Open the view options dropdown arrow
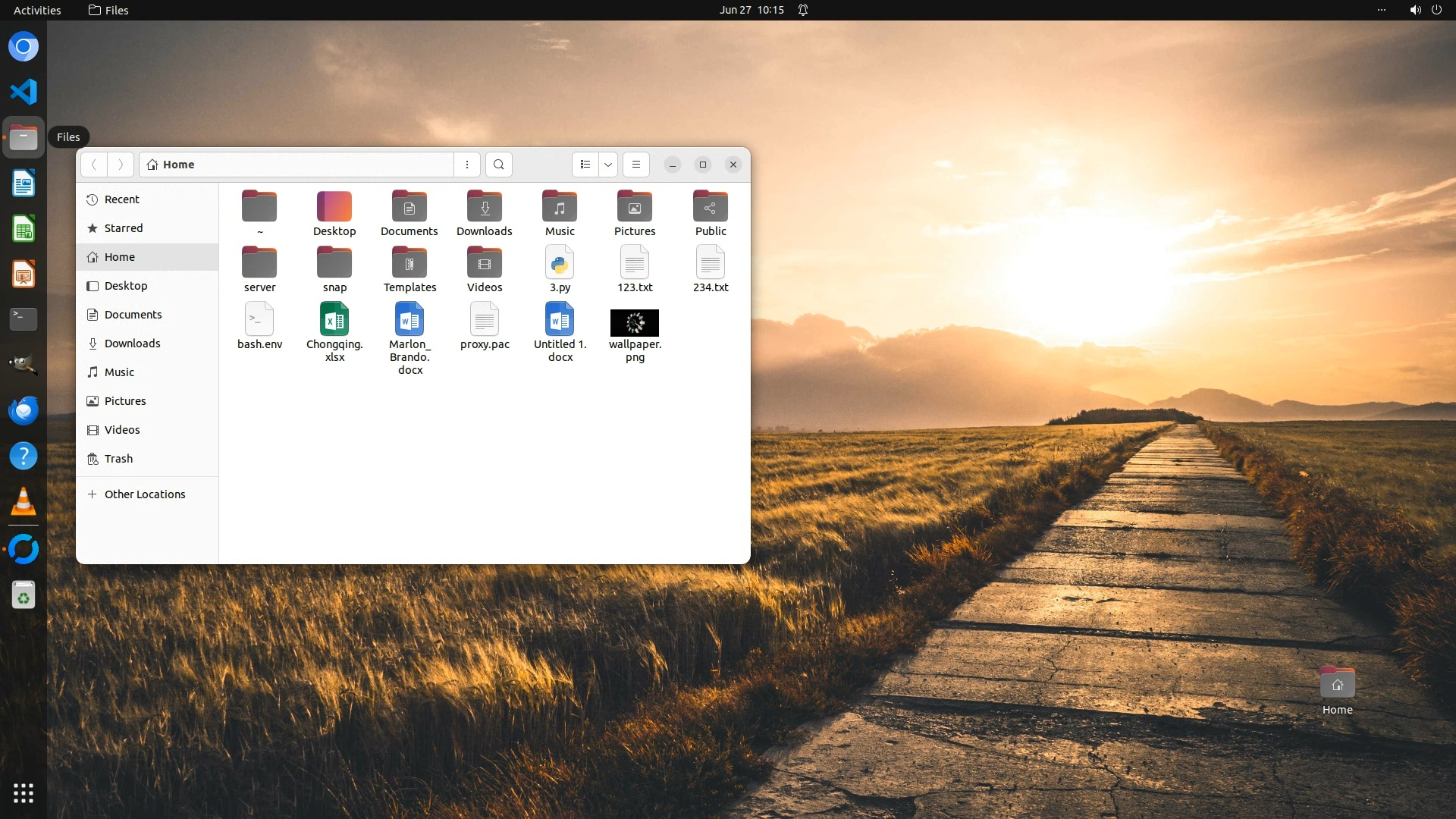Screen dimensions: 1456x819 608,165
